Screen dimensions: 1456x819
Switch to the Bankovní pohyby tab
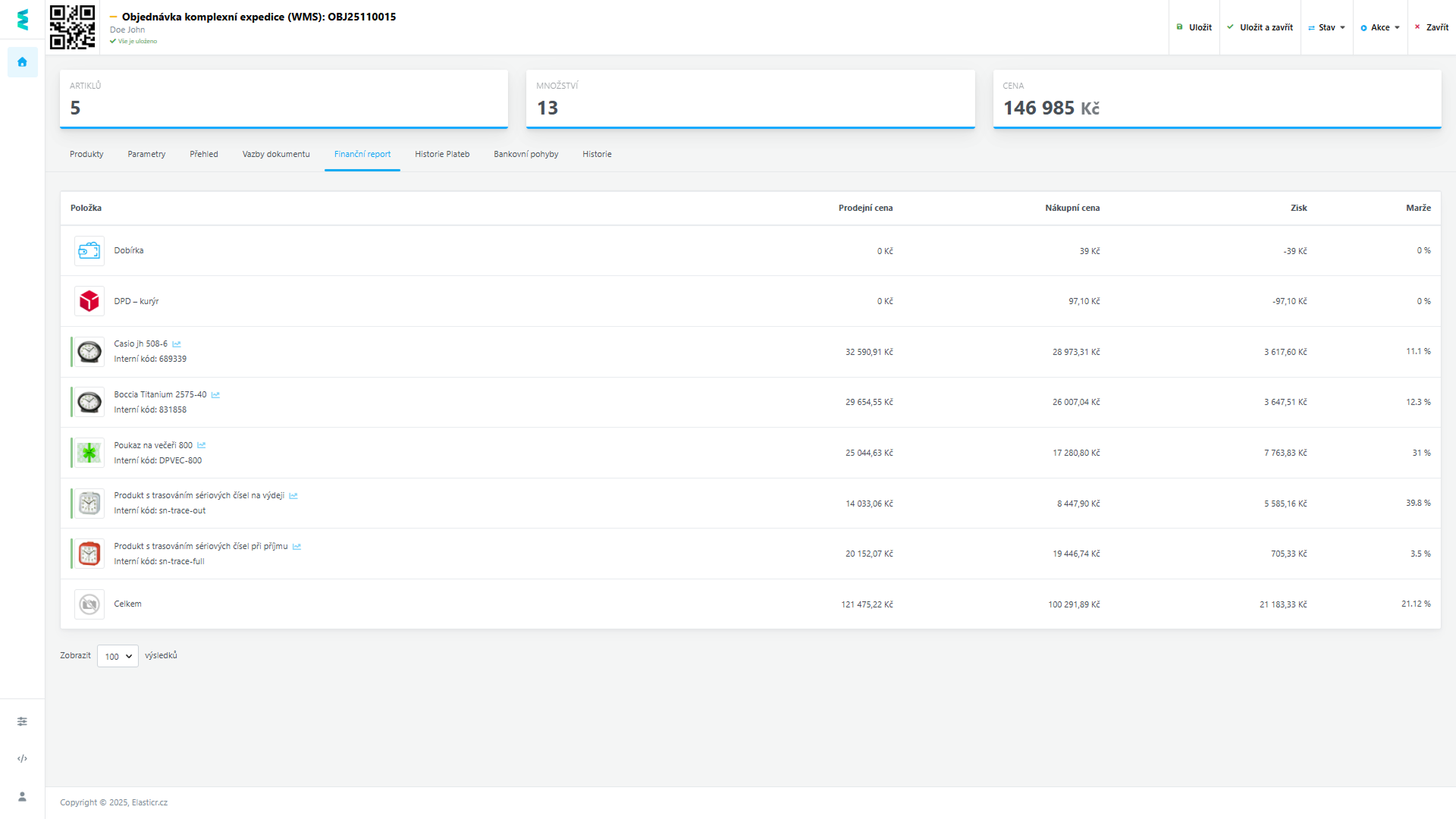tap(526, 154)
